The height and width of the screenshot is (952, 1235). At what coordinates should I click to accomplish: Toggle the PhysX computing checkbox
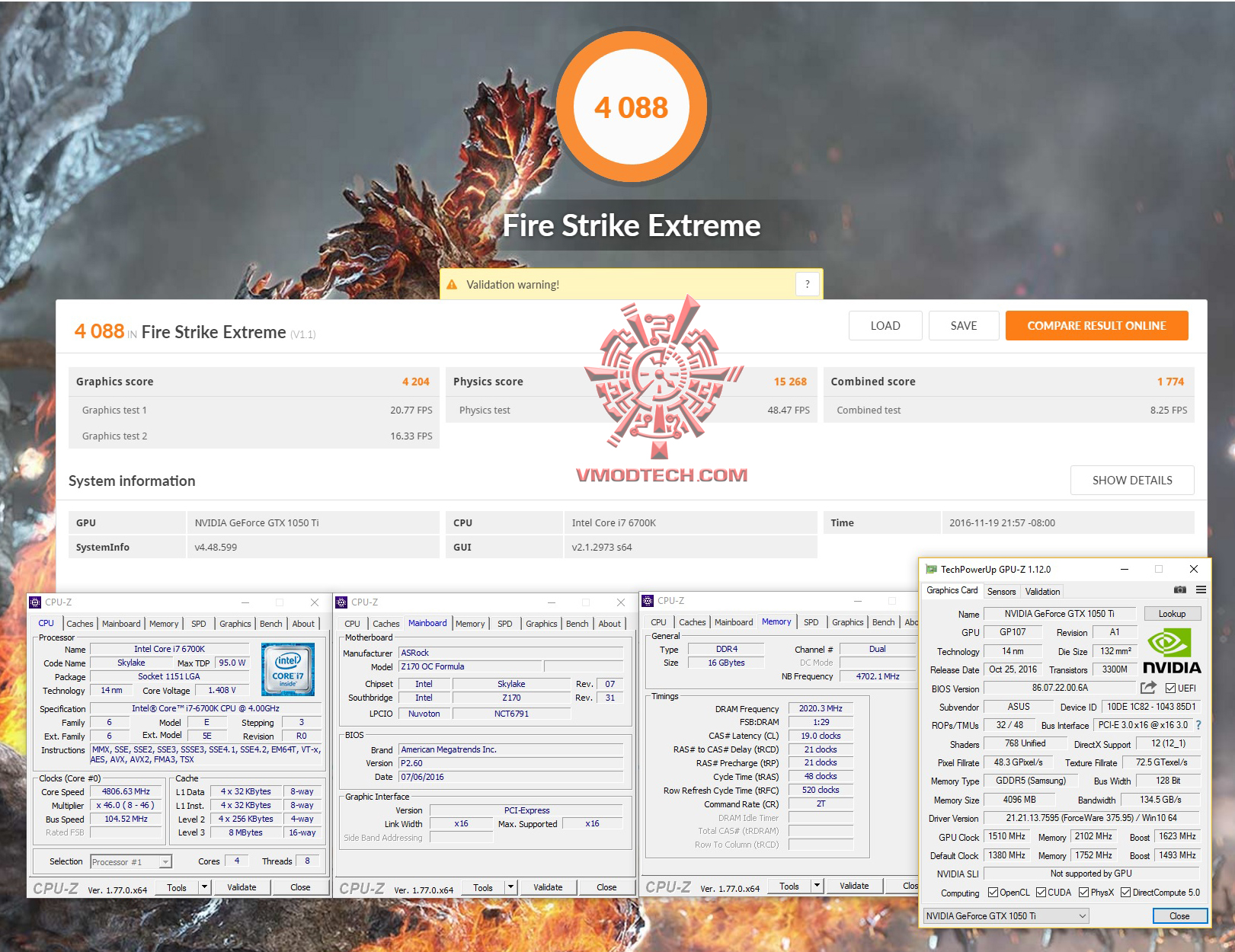click(x=1083, y=893)
